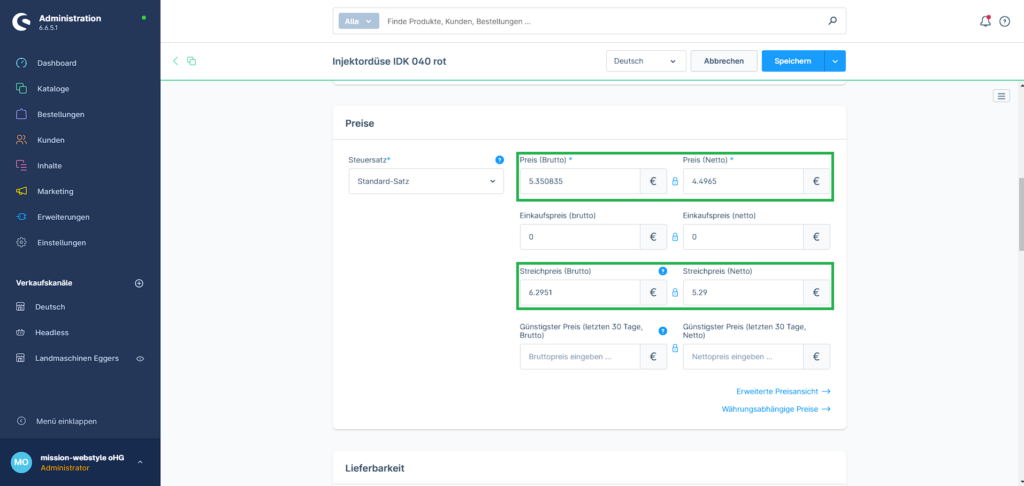Image resolution: width=1024 pixels, height=486 pixels.
Task: Click the help question mark icon in header
Action: coord(1004,21)
